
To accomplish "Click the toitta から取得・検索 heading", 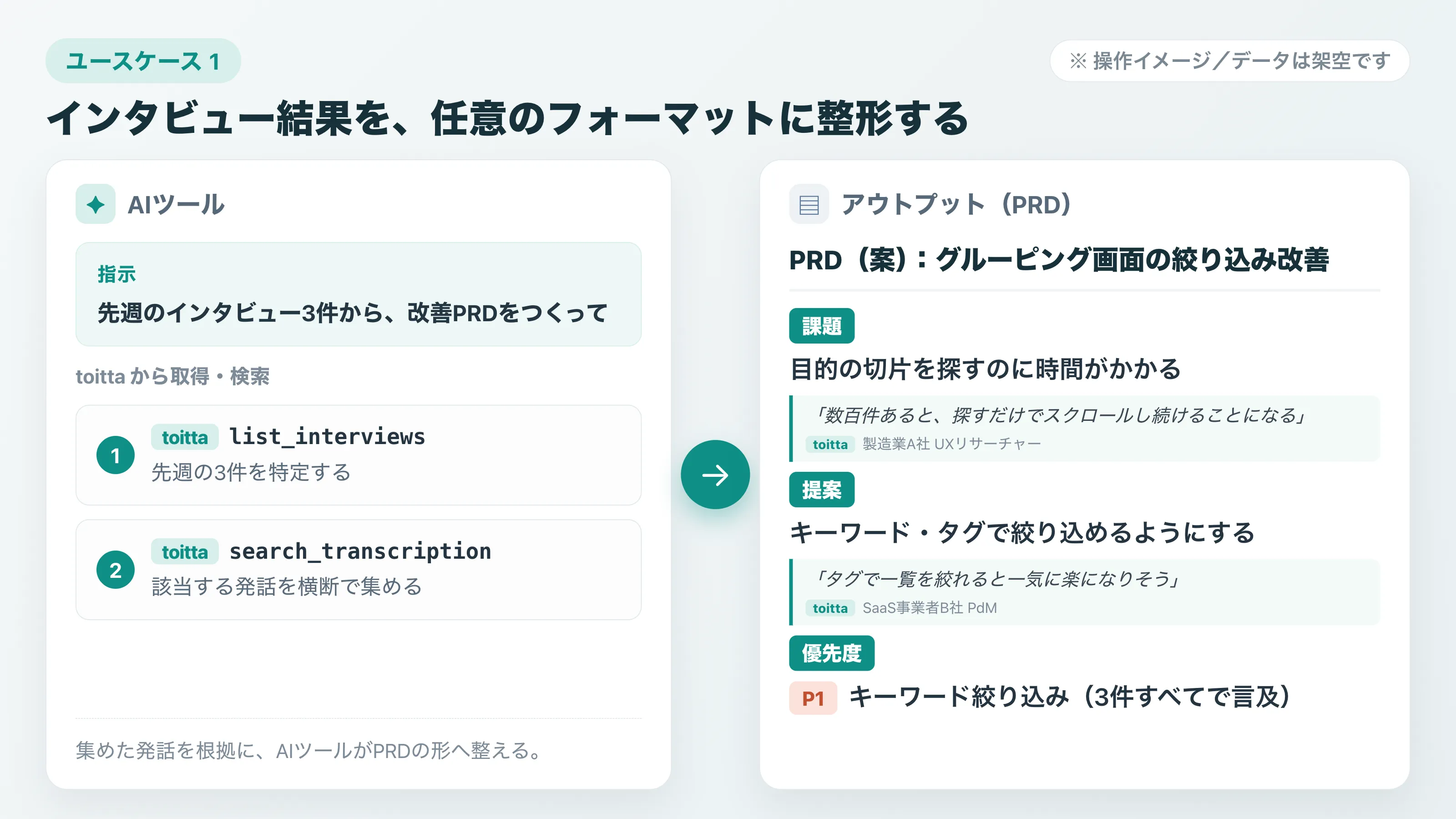I will [x=172, y=376].
